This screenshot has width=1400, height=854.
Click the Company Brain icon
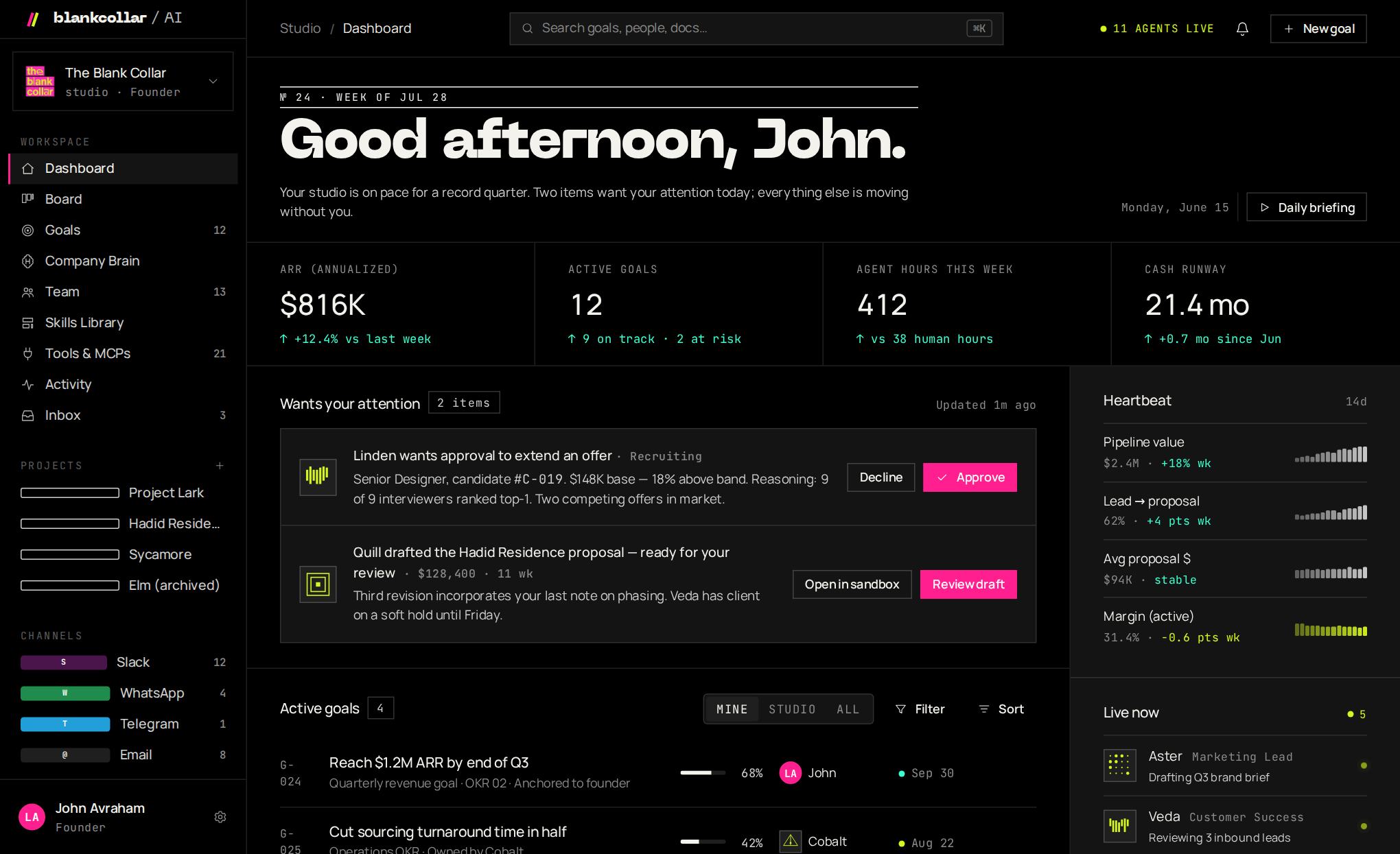click(x=28, y=261)
